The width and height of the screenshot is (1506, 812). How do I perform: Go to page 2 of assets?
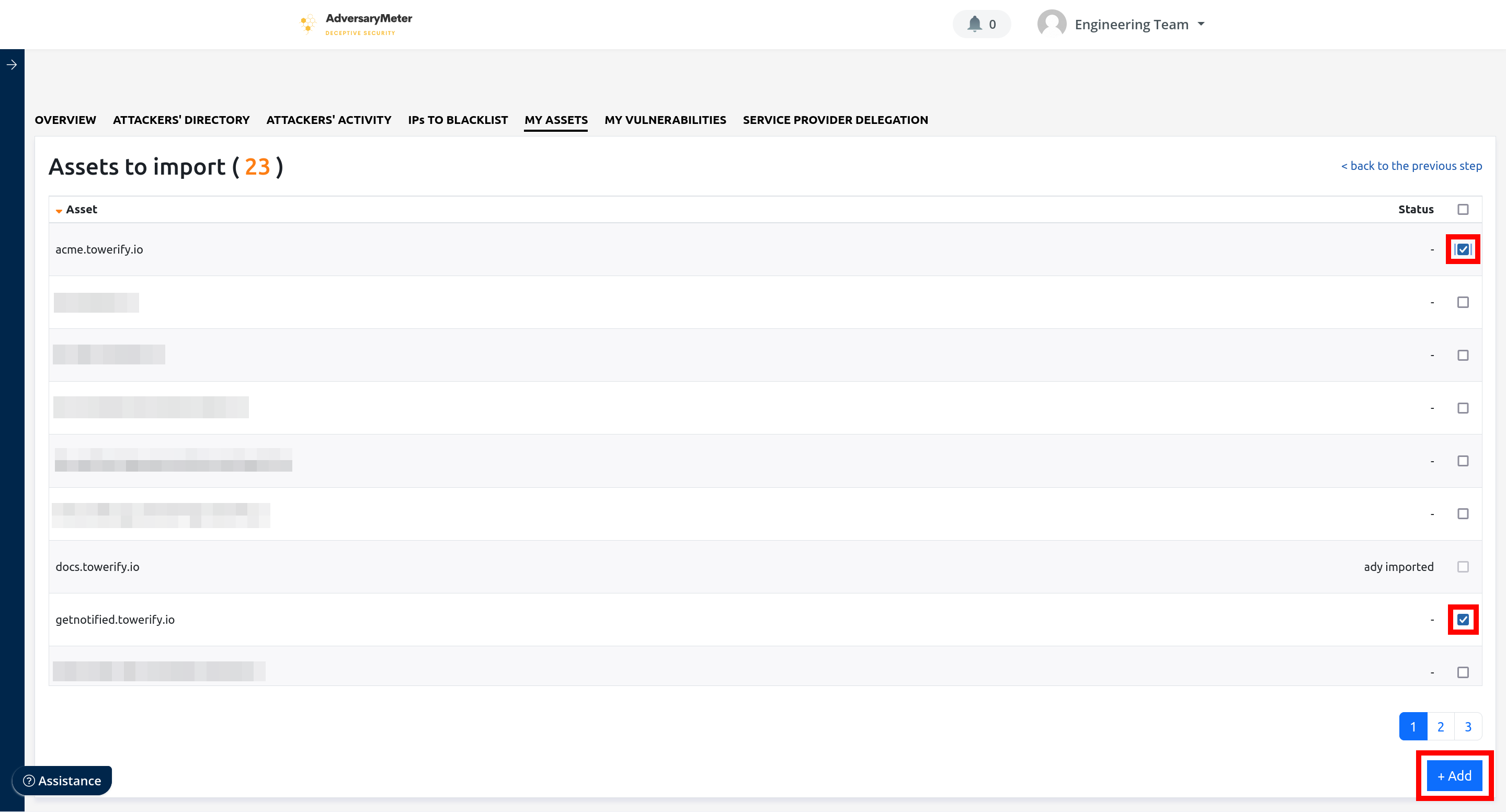[x=1440, y=727]
